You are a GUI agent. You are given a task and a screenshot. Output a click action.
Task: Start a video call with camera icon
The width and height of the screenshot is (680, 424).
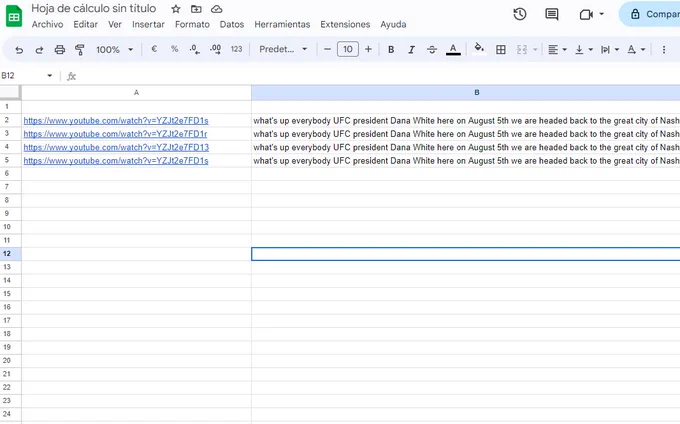click(586, 14)
